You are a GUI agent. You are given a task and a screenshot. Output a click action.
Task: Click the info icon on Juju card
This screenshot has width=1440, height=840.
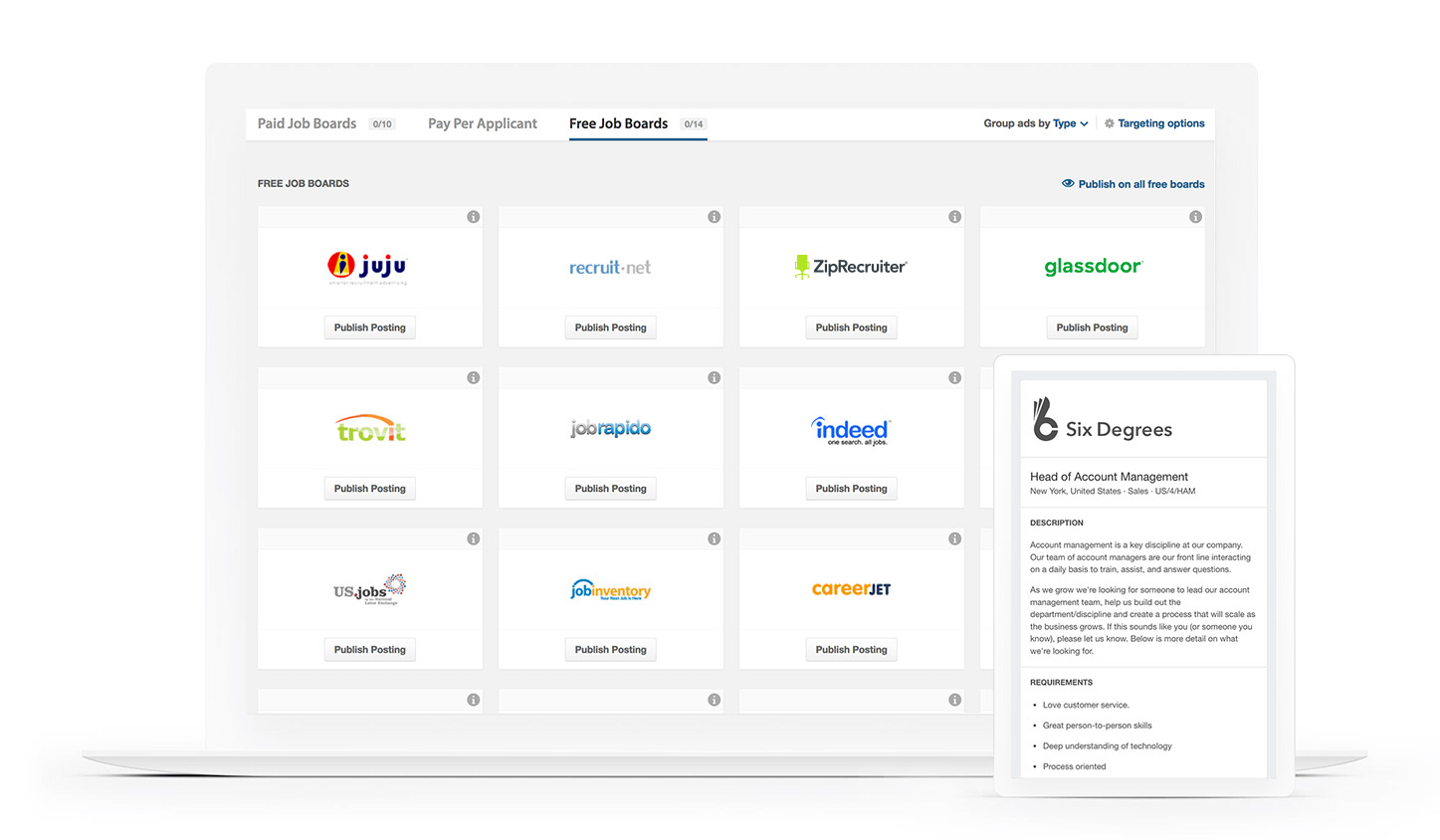point(474,217)
